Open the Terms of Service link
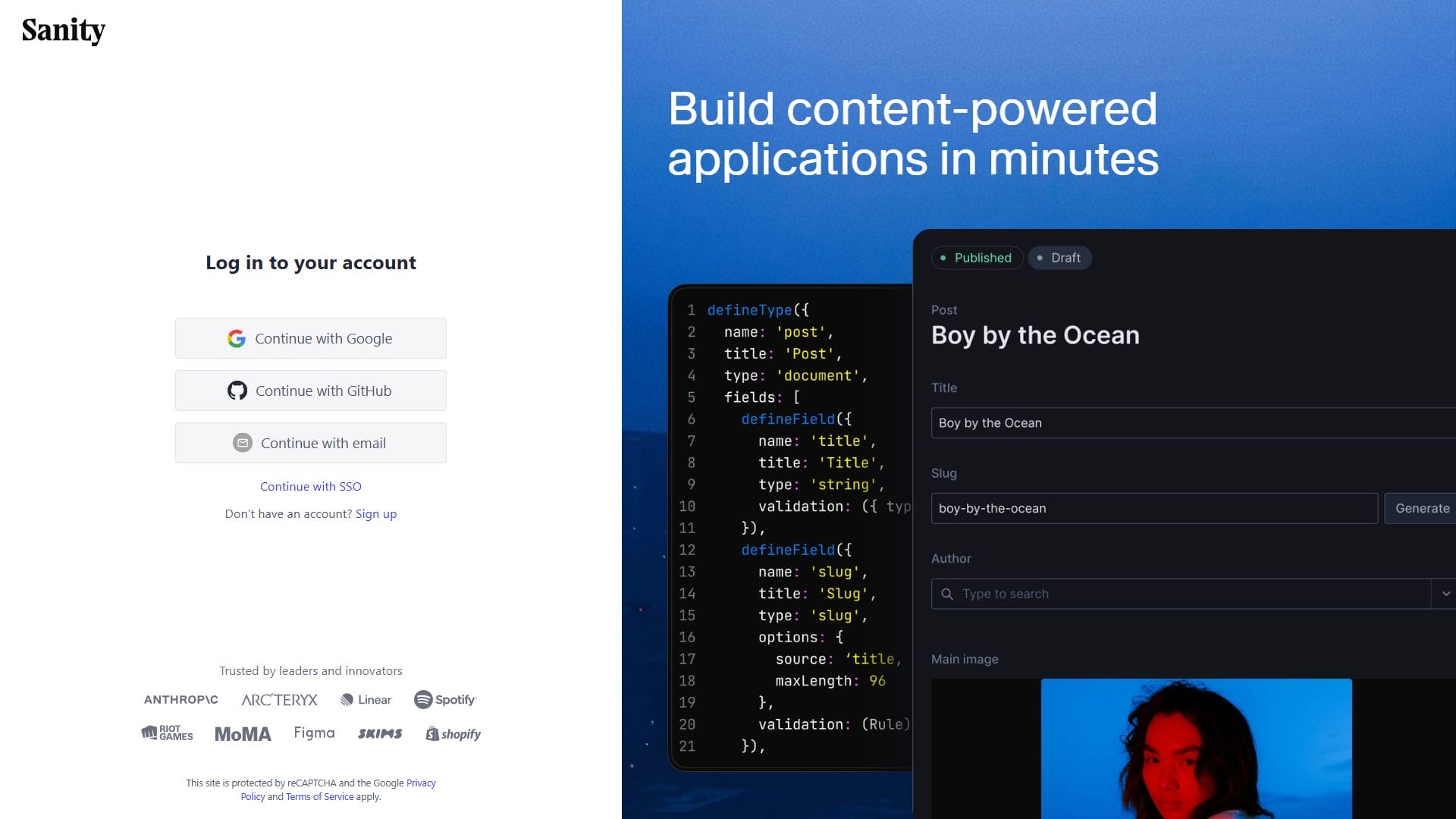The width and height of the screenshot is (1456, 819). 319,796
